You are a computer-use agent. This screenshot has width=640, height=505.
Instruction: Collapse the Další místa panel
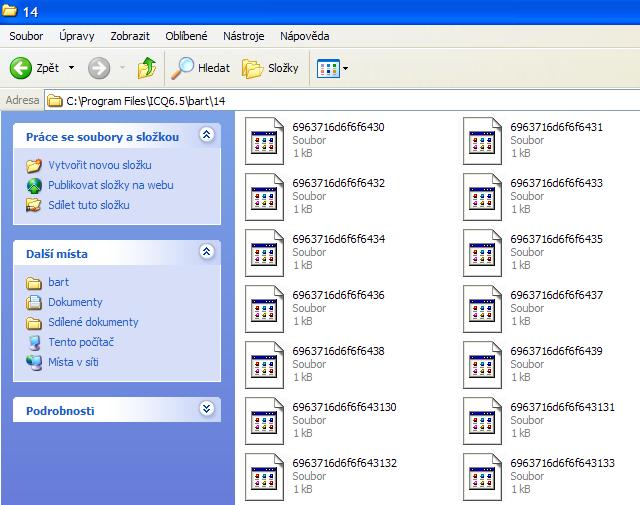pos(206,252)
